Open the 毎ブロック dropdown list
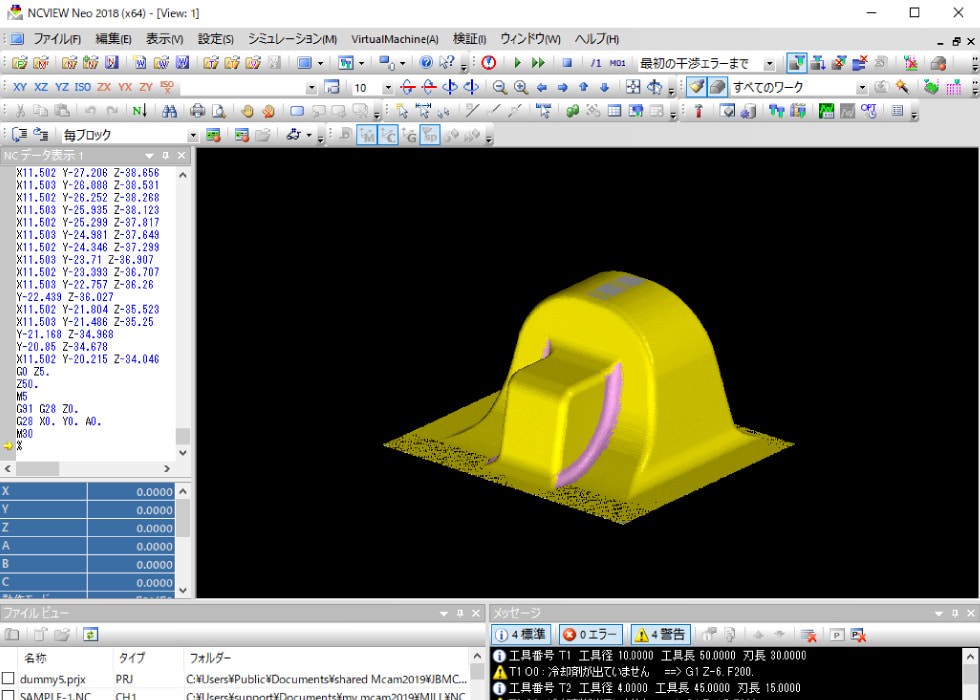980x700 pixels. coord(193,135)
